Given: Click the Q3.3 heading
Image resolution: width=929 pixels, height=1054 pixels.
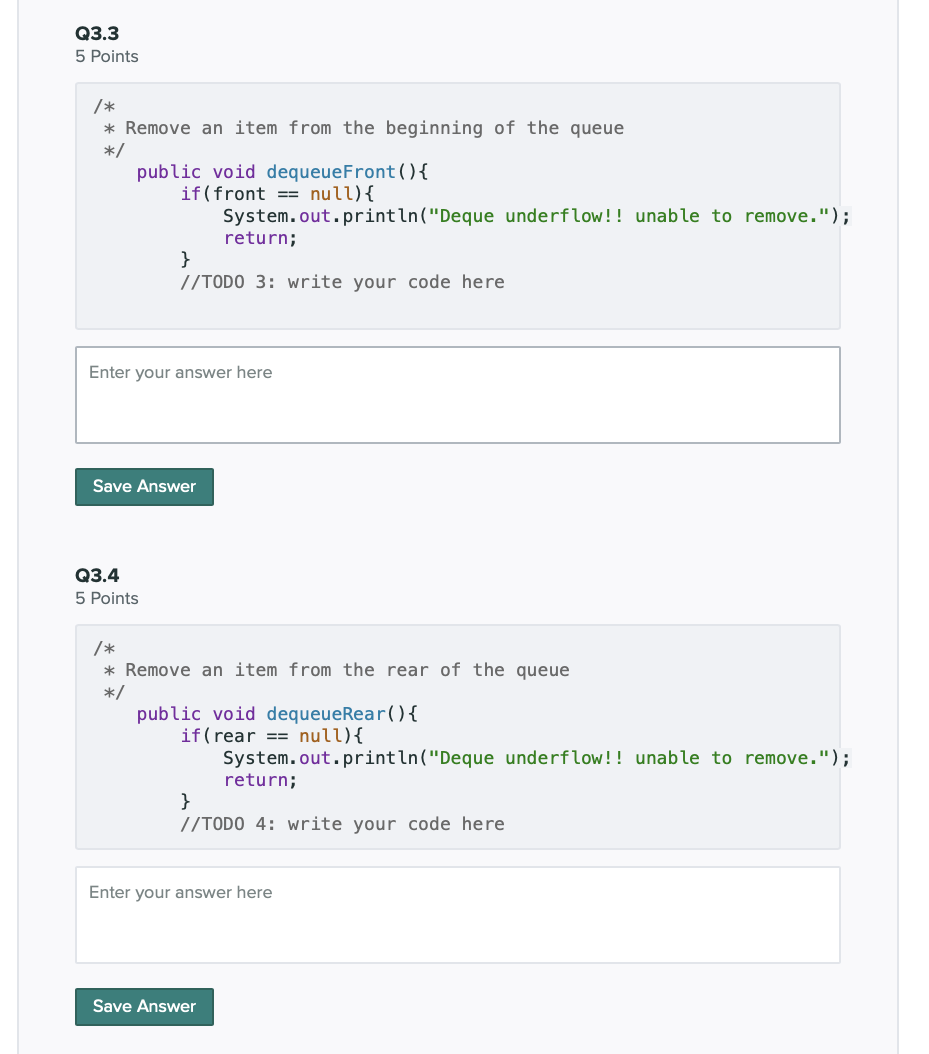Looking at the screenshot, I should pos(97,34).
